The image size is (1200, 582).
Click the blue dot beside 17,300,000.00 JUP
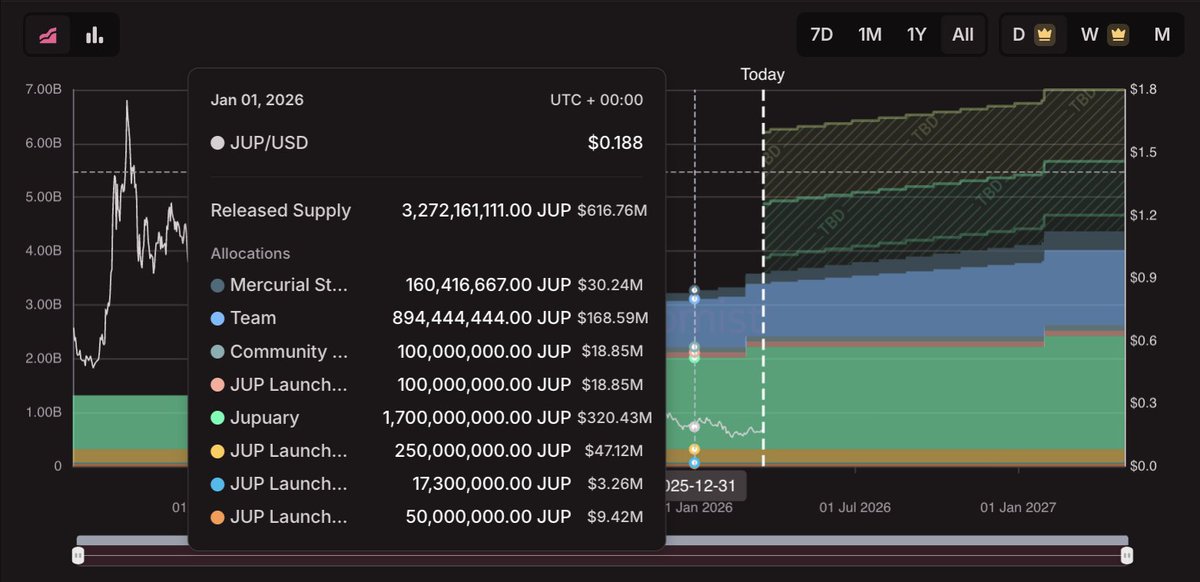[217, 484]
